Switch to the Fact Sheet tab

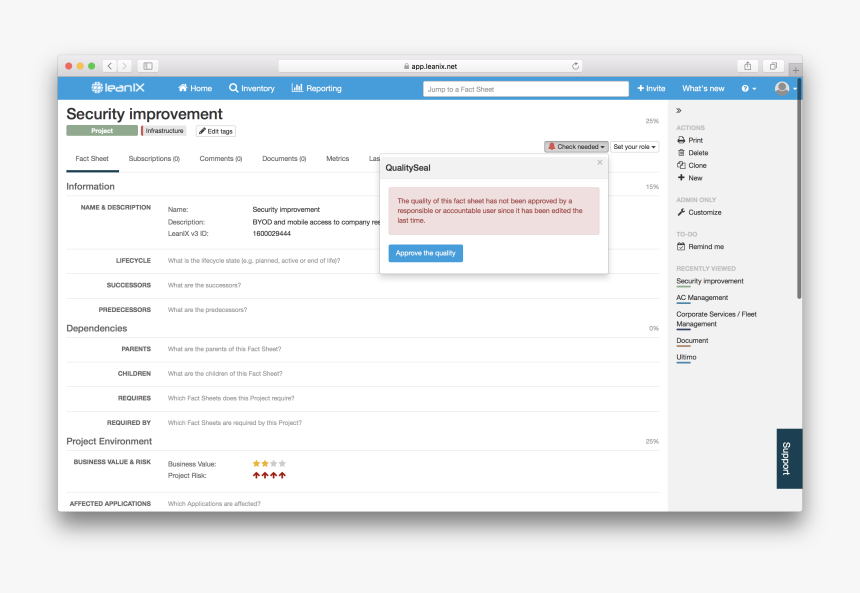pyautogui.click(x=92, y=159)
